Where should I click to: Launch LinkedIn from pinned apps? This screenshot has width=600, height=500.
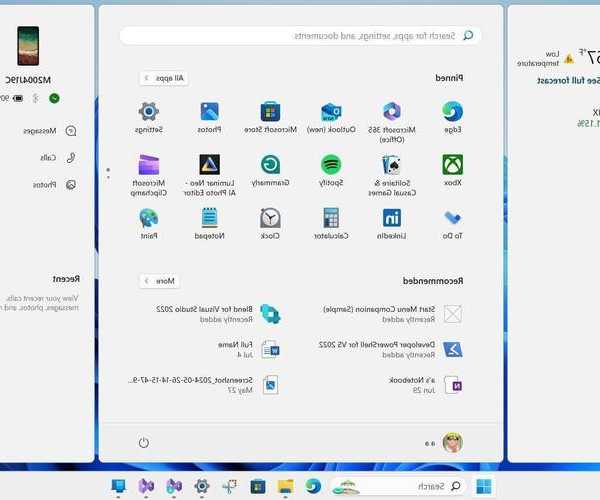392,223
